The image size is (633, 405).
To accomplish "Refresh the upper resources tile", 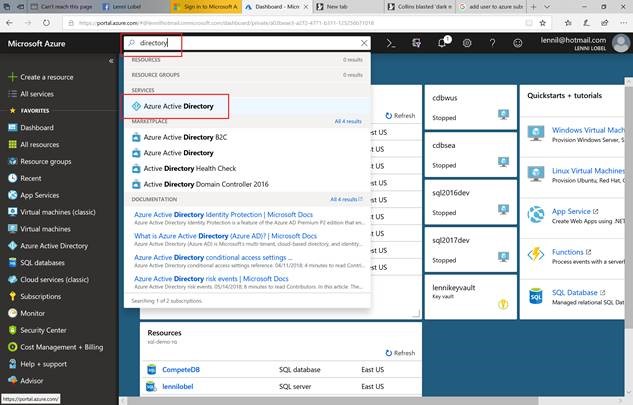I will (x=400, y=116).
